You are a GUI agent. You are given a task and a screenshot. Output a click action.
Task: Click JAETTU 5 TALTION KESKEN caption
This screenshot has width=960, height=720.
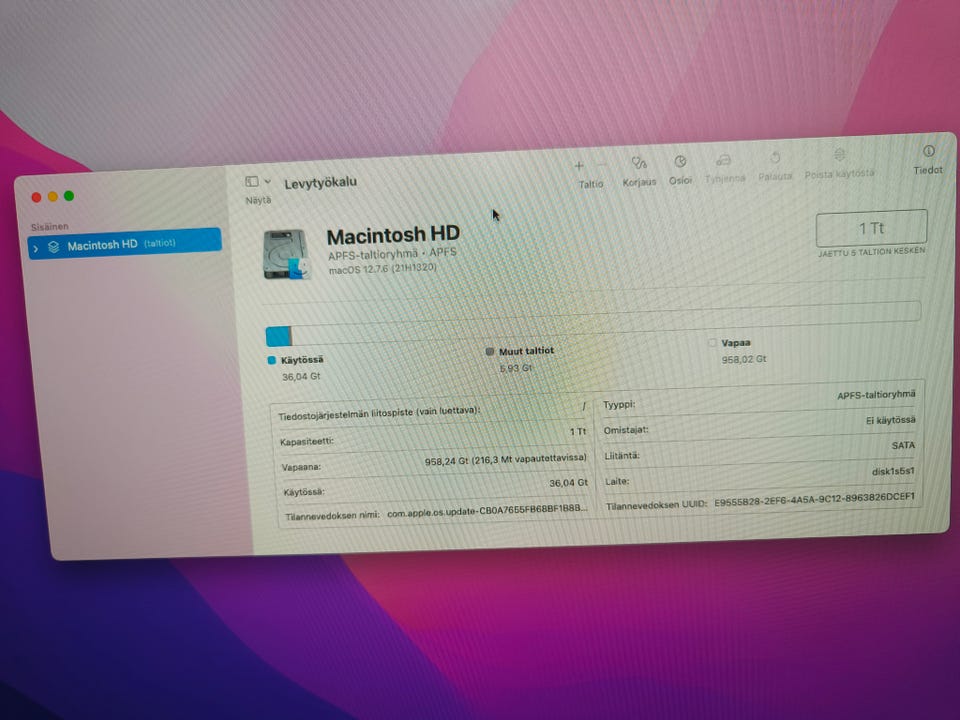coord(871,252)
